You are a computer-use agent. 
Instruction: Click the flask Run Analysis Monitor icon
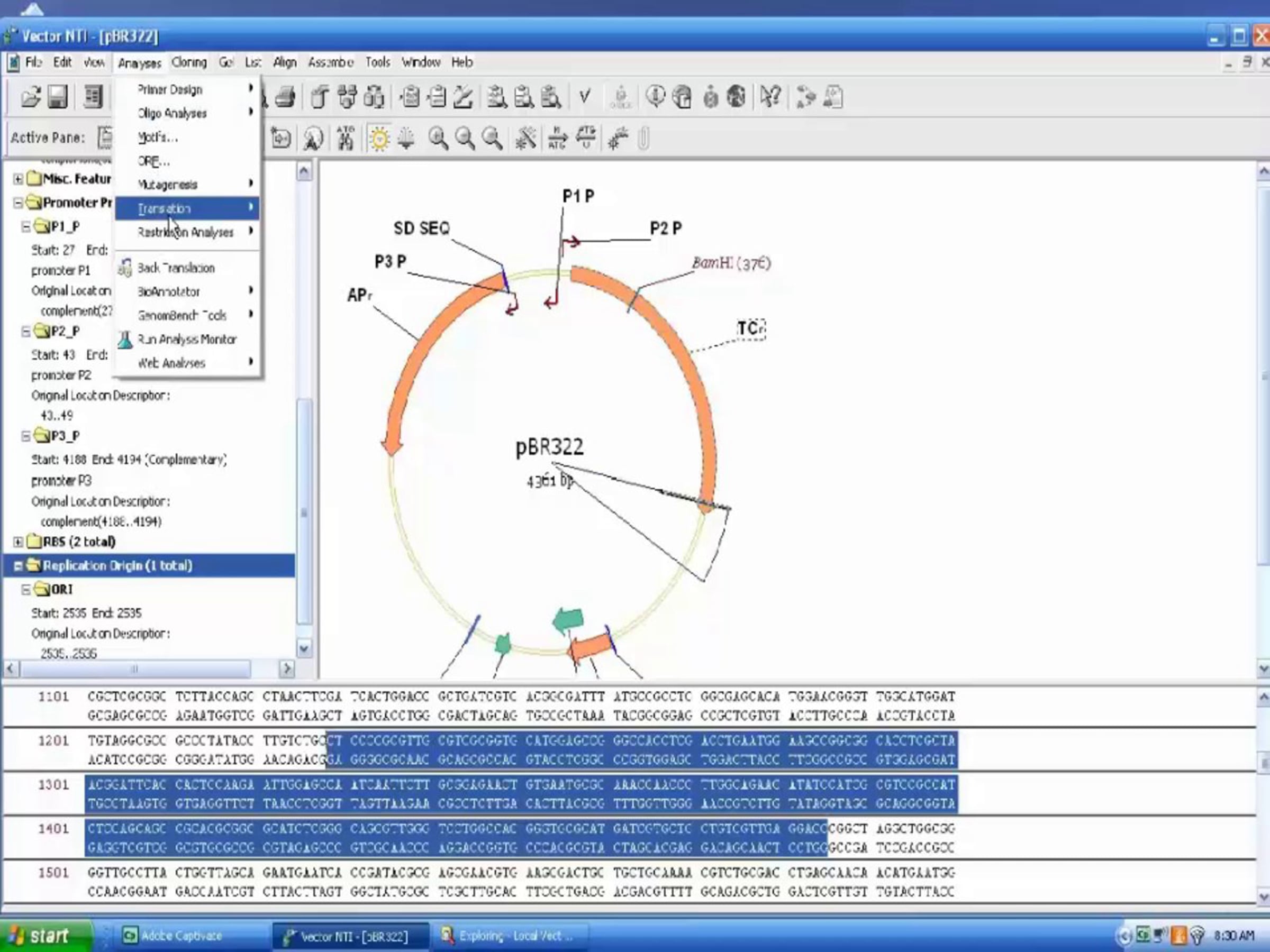pyautogui.click(x=125, y=340)
